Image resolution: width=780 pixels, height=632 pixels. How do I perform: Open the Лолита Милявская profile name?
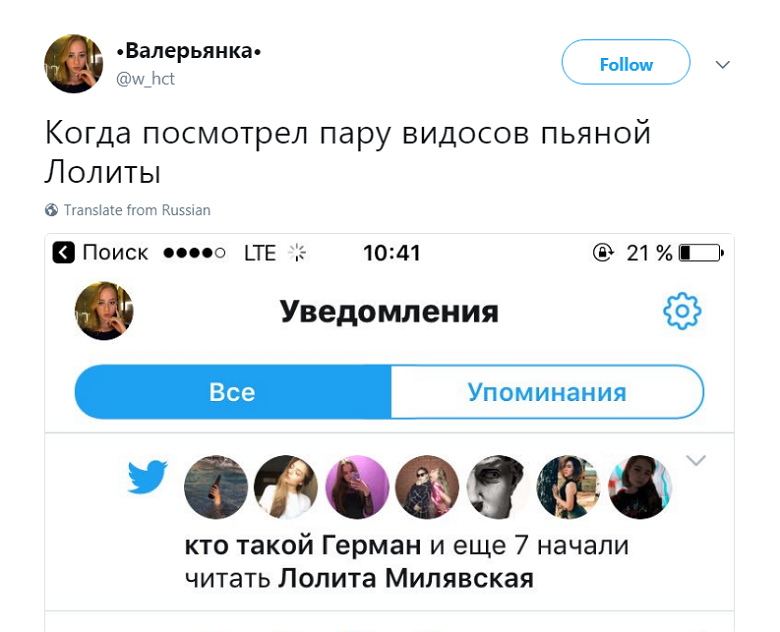[x=405, y=578]
